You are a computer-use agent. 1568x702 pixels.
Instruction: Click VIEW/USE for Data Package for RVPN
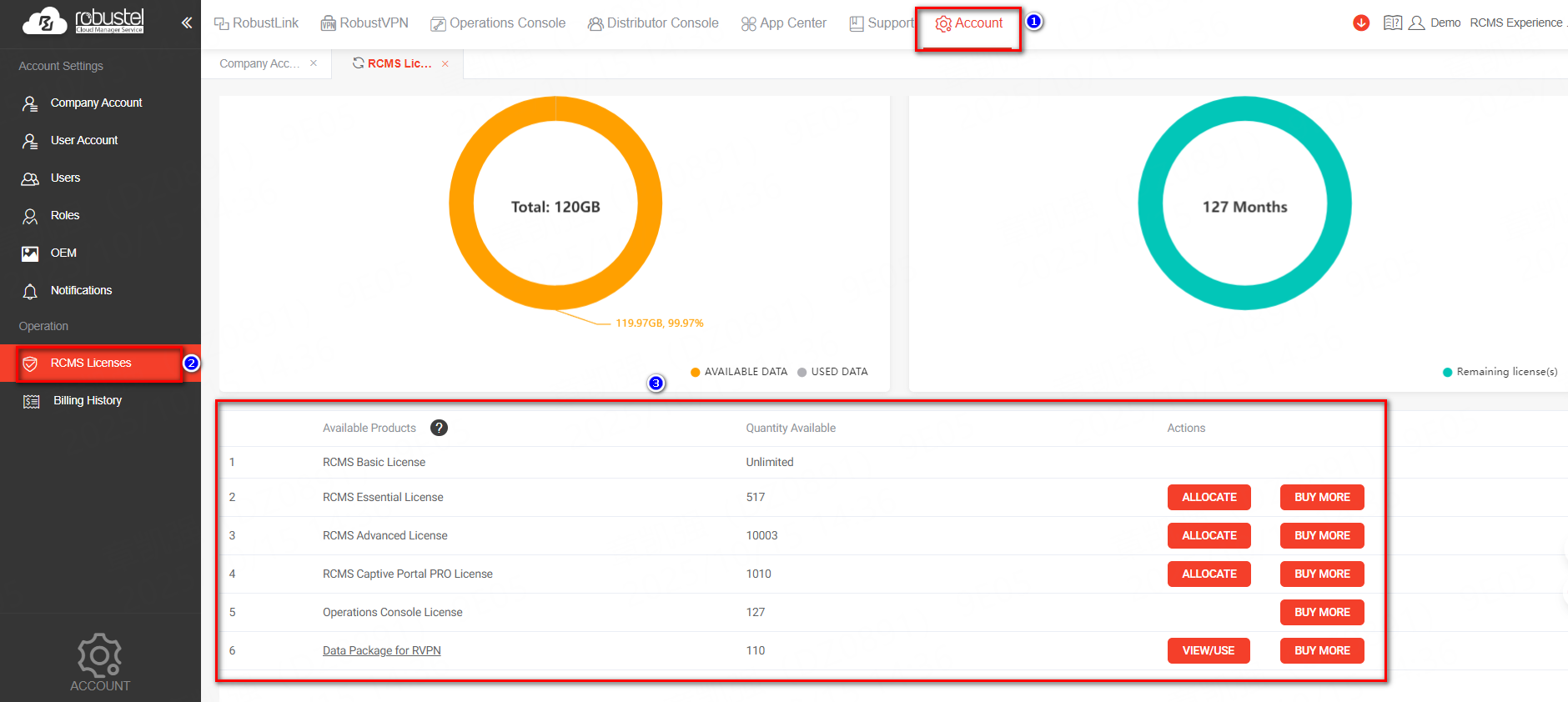[1209, 651]
